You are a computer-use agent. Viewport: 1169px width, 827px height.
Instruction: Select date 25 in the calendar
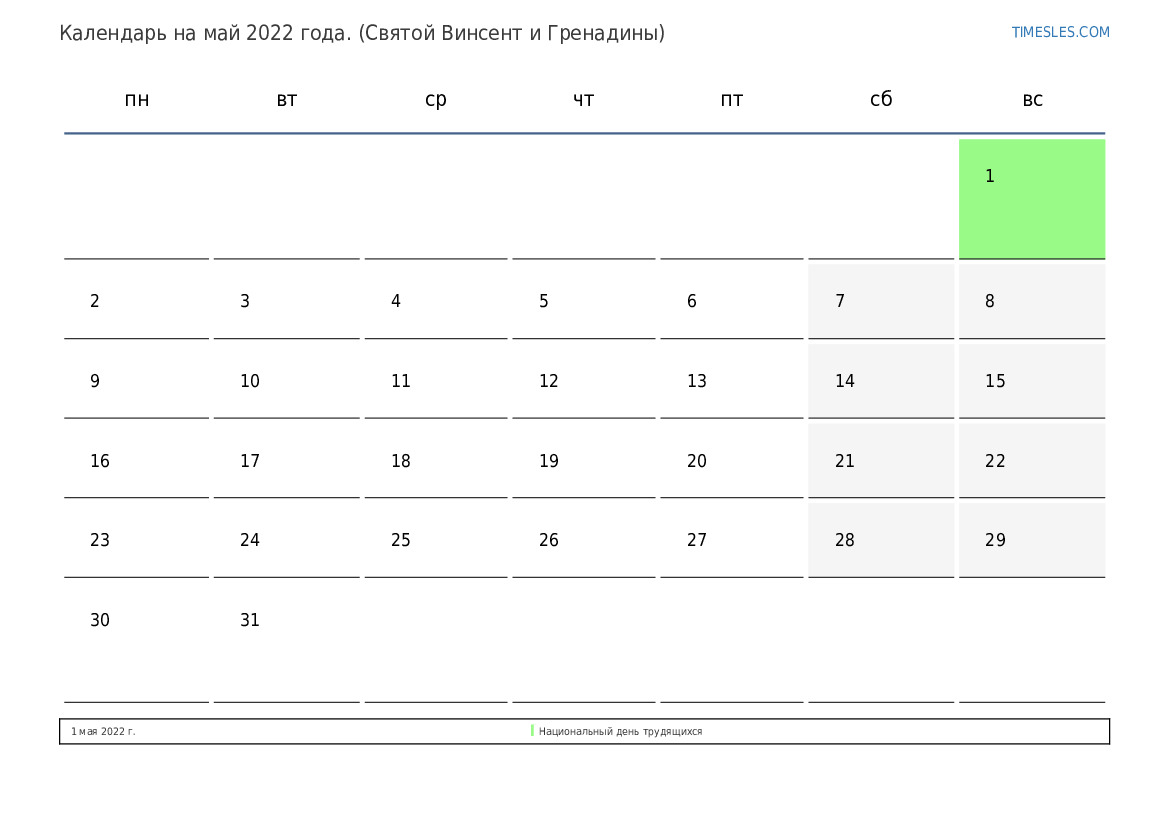435,540
